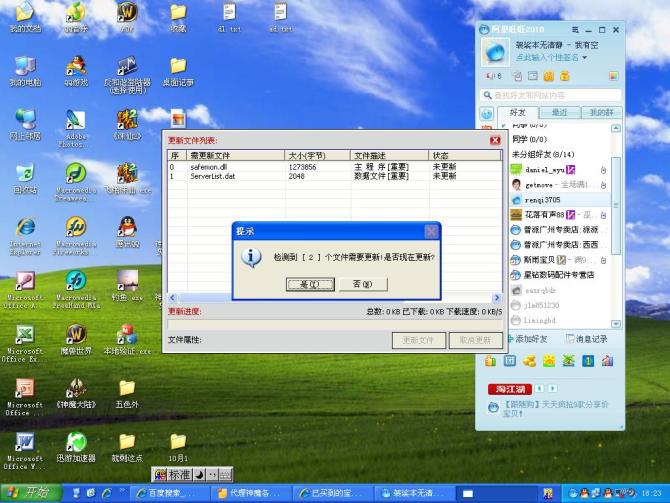Close the 提示 prompt dialog
Screen dimensions: 670x503
coord(431,231)
